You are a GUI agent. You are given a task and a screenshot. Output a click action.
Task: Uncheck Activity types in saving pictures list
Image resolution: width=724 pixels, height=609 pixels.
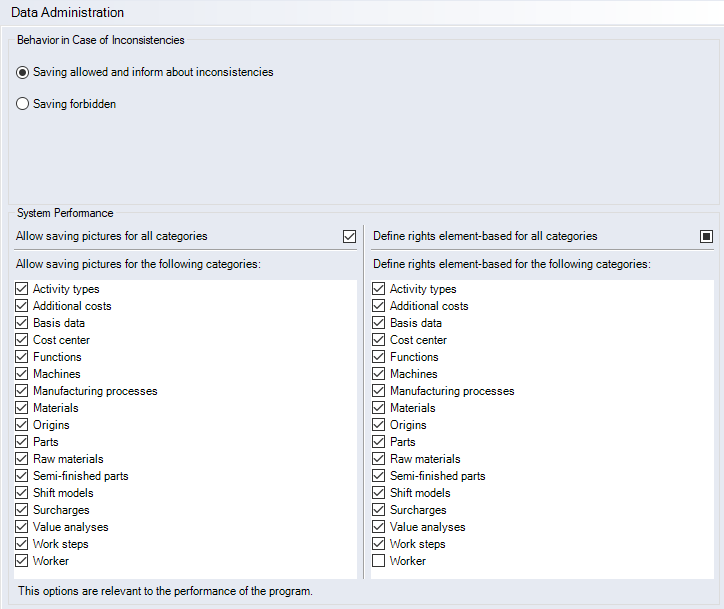click(x=22, y=289)
